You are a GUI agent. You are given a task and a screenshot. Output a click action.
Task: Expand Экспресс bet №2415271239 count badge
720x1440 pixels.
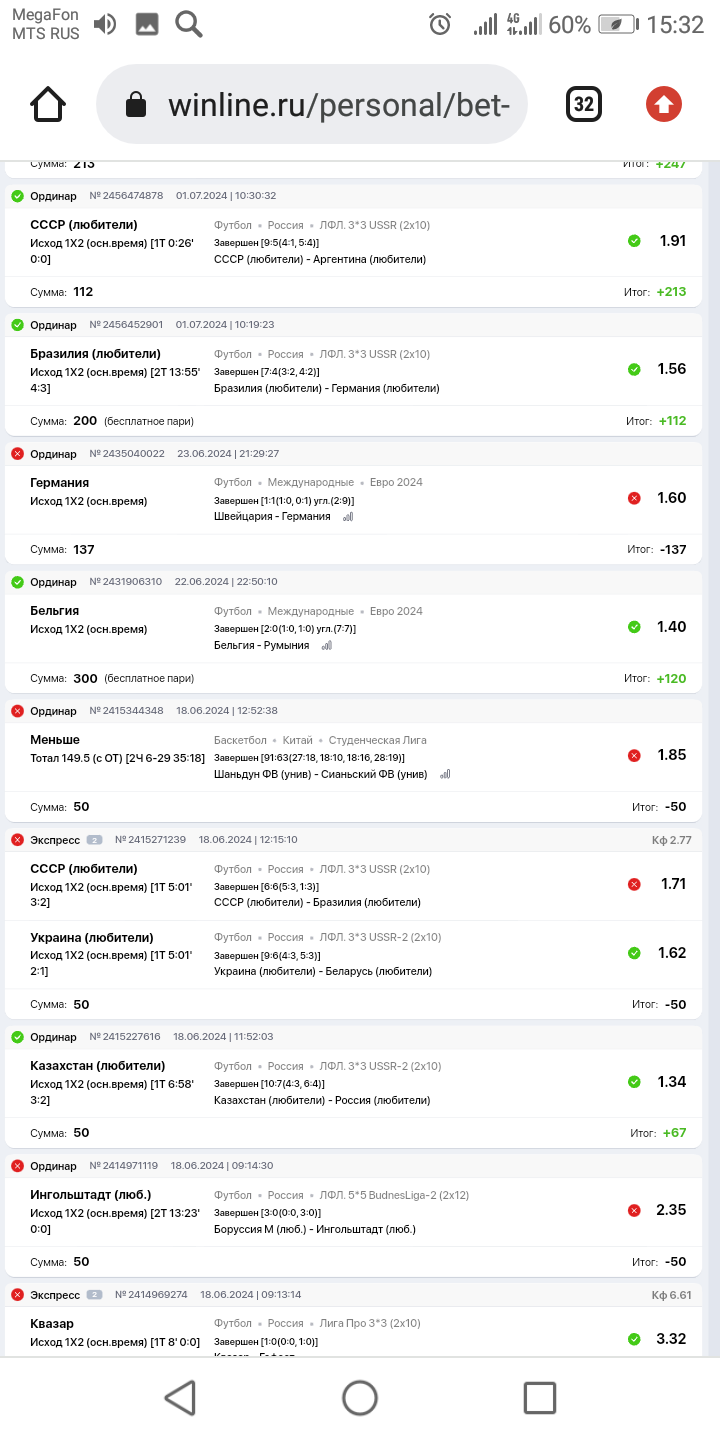tap(95, 840)
